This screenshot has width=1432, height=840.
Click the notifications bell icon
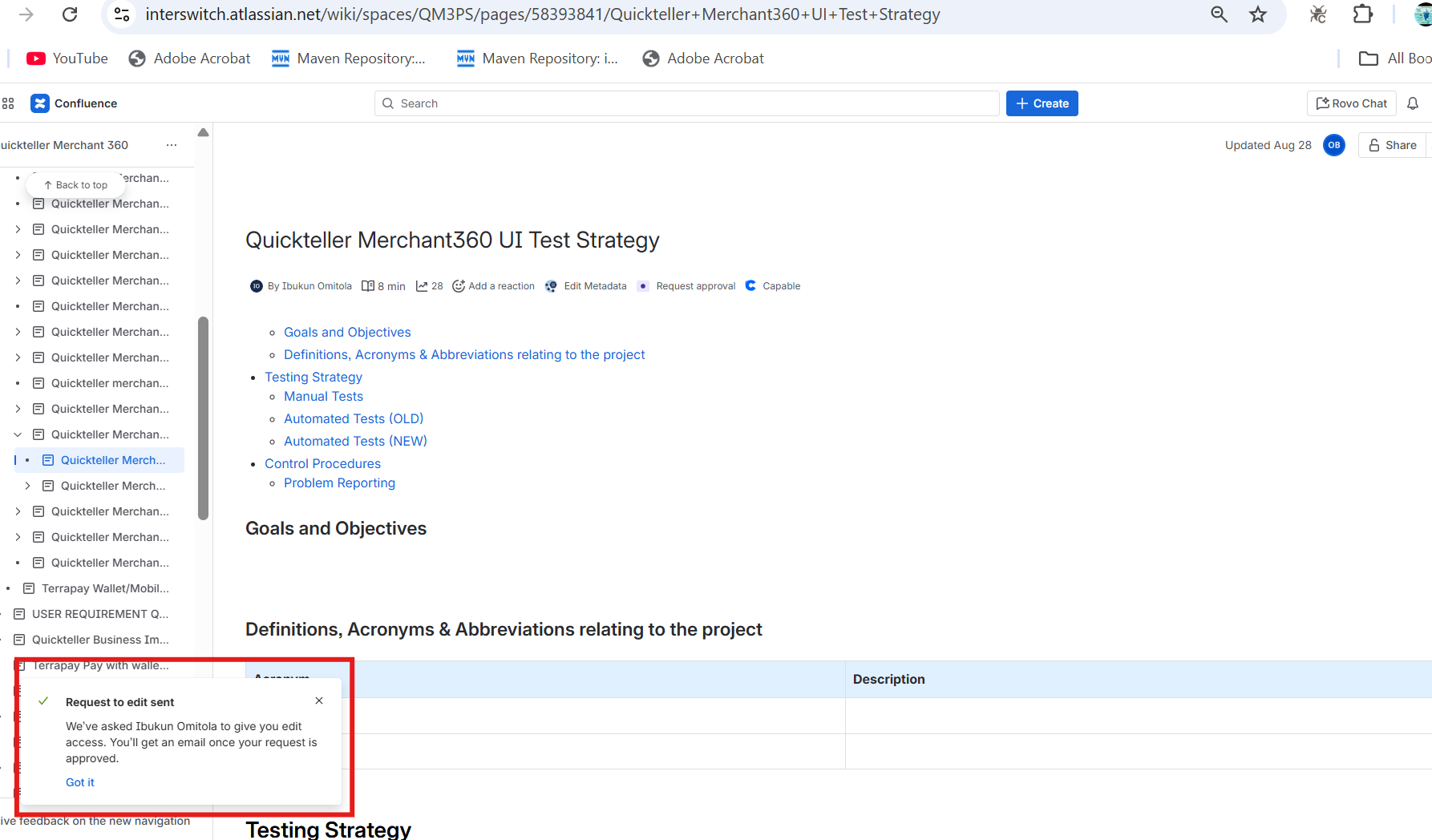tap(1413, 103)
